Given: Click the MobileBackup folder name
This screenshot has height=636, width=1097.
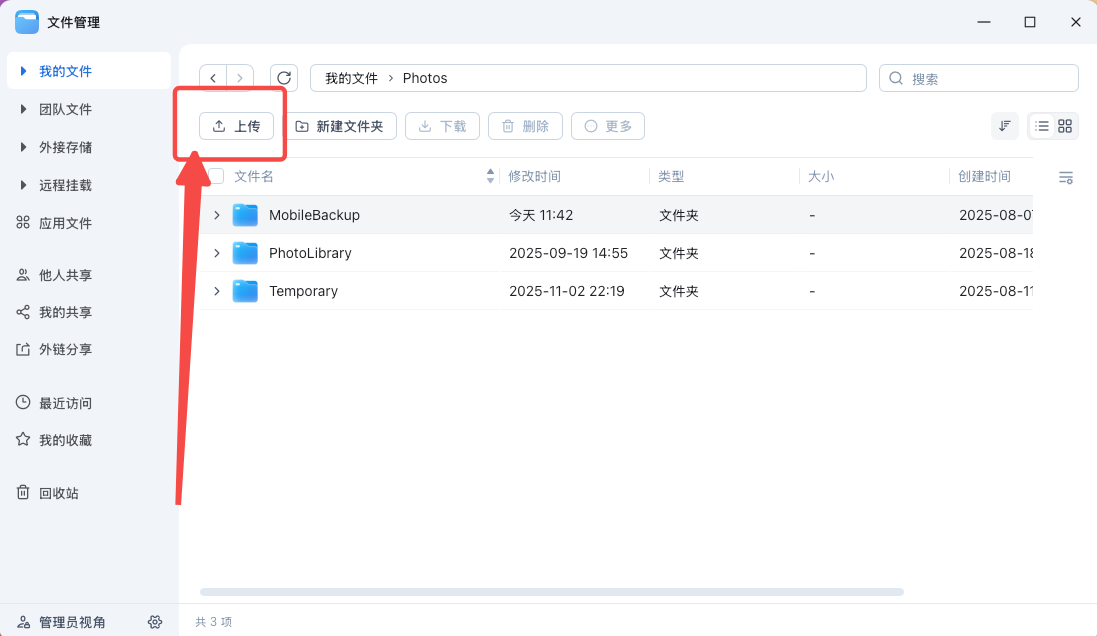Looking at the screenshot, I should pyautogui.click(x=314, y=215).
